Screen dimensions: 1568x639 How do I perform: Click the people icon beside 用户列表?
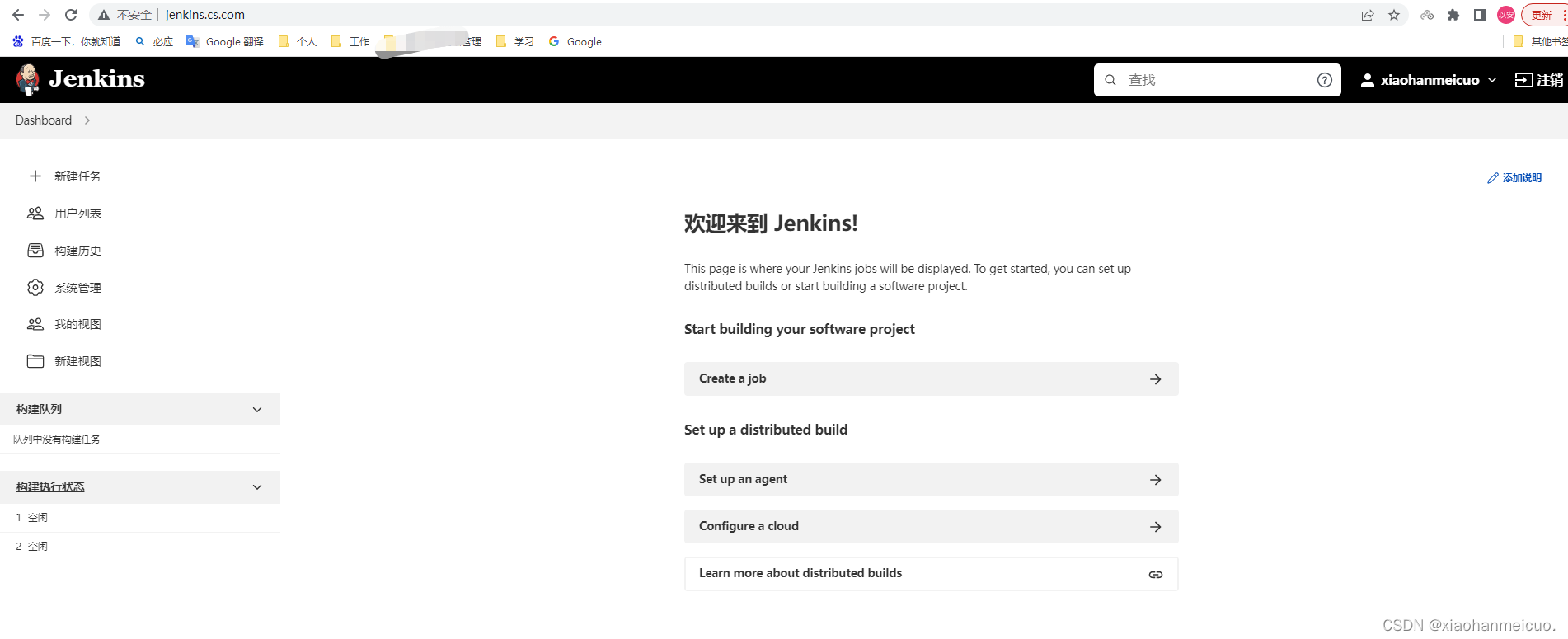35,214
